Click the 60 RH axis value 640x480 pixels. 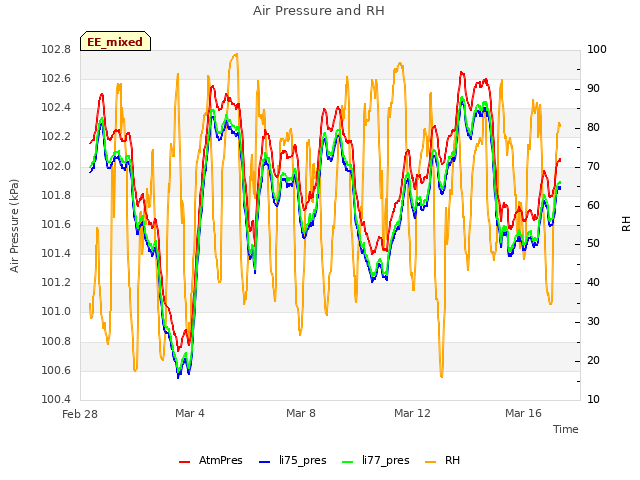pos(593,205)
